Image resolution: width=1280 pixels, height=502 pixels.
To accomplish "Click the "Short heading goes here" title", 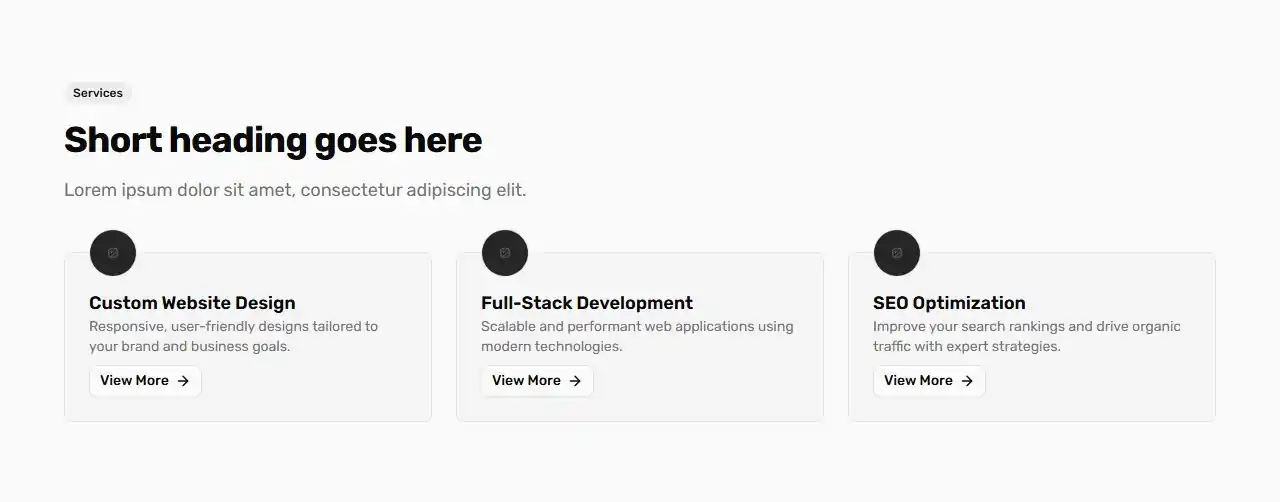I will [272, 140].
